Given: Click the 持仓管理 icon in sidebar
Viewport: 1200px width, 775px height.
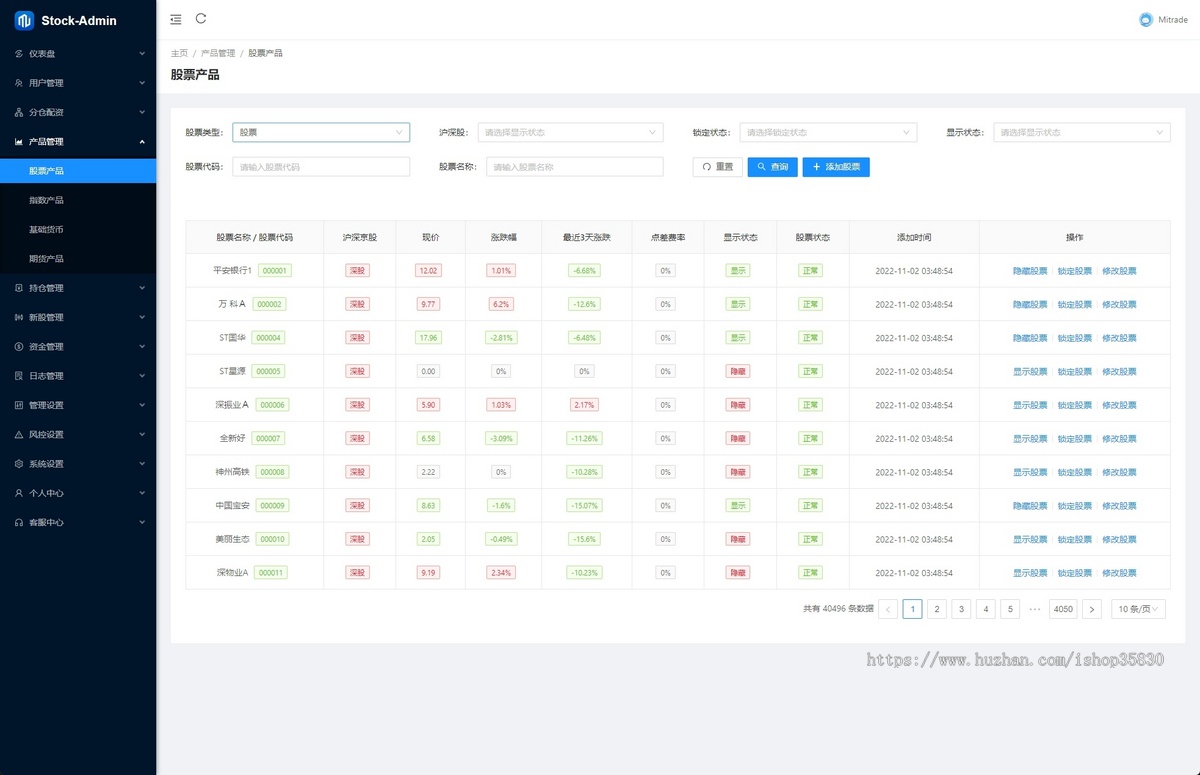Looking at the screenshot, I should click(x=19, y=288).
